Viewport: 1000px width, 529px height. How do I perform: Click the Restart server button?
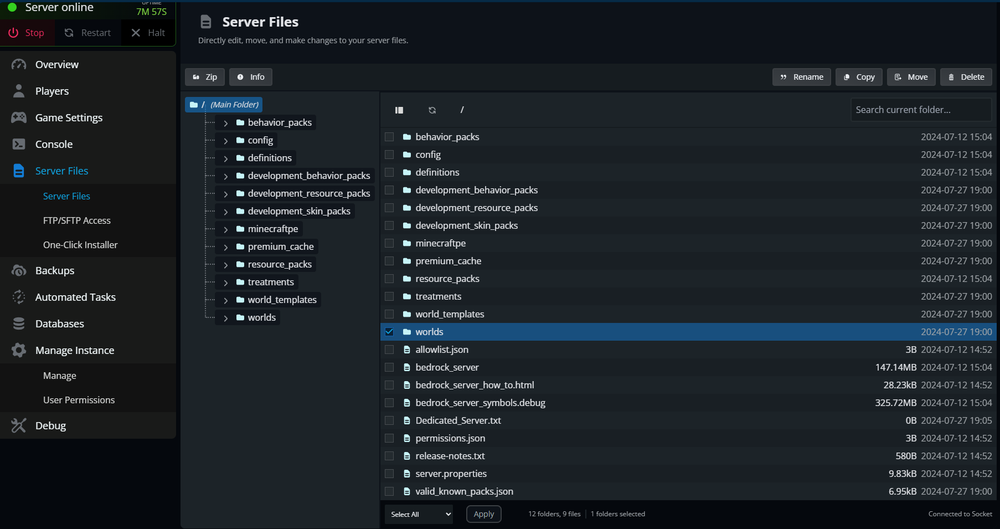(x=88, y=33)
